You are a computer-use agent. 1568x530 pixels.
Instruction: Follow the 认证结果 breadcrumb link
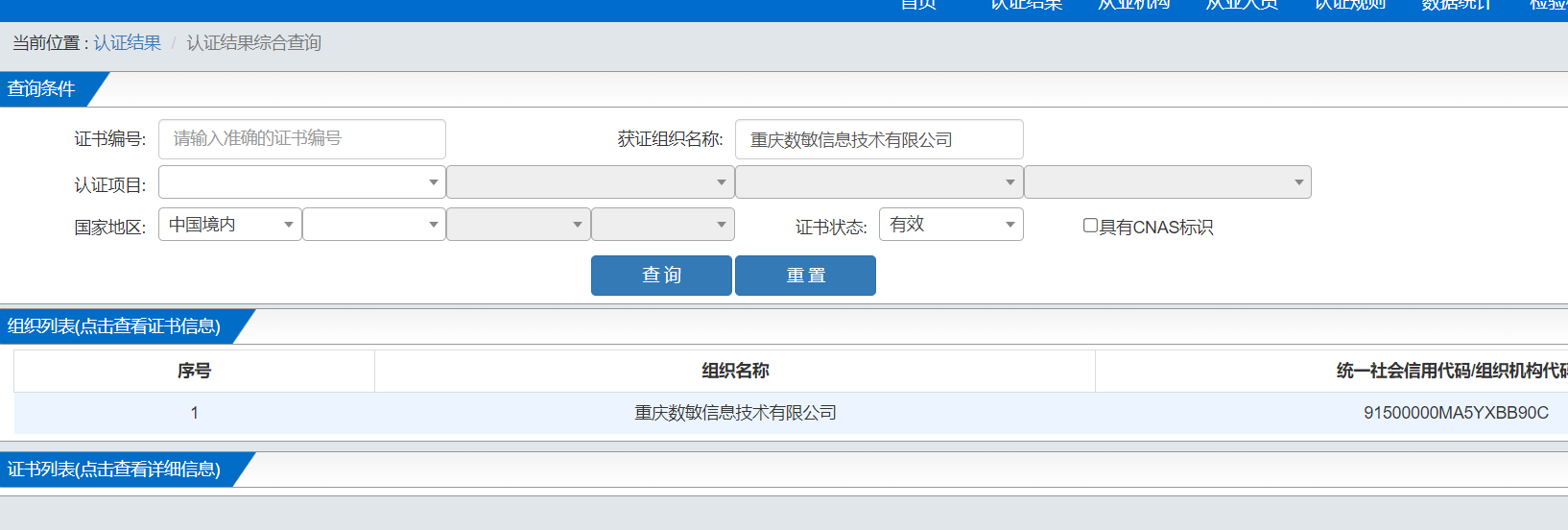pyautogui.click(x=128, y=43)
